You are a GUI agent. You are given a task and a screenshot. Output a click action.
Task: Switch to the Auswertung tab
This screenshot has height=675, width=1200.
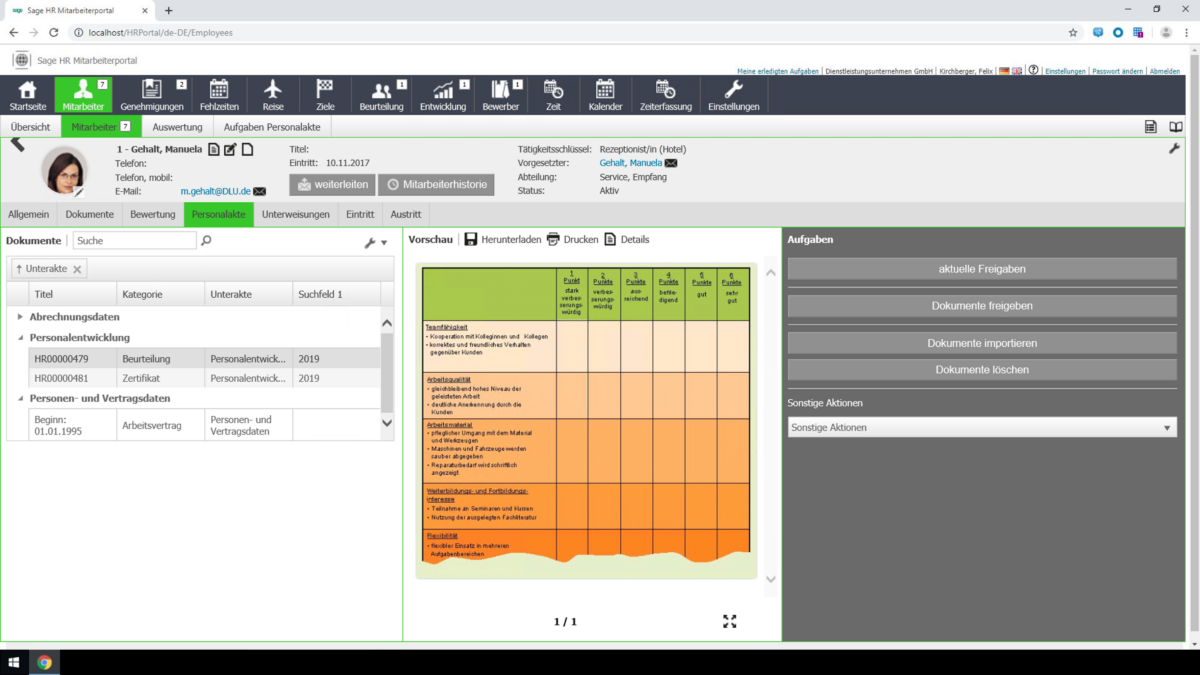point(177,127)
